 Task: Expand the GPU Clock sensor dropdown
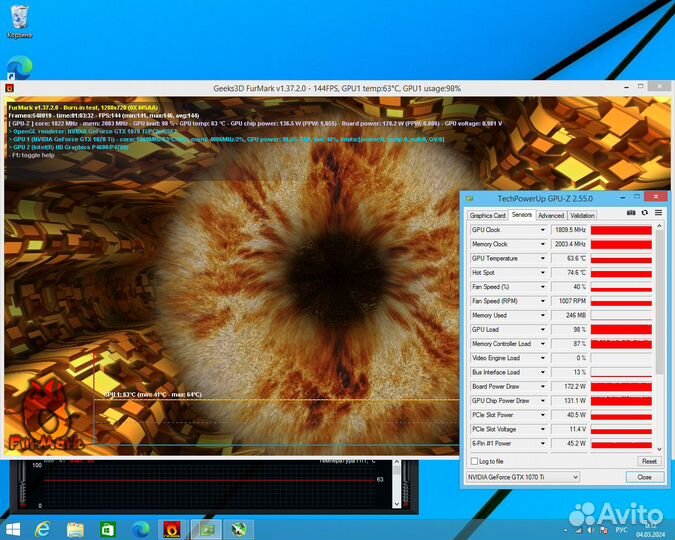click(542, 230)
